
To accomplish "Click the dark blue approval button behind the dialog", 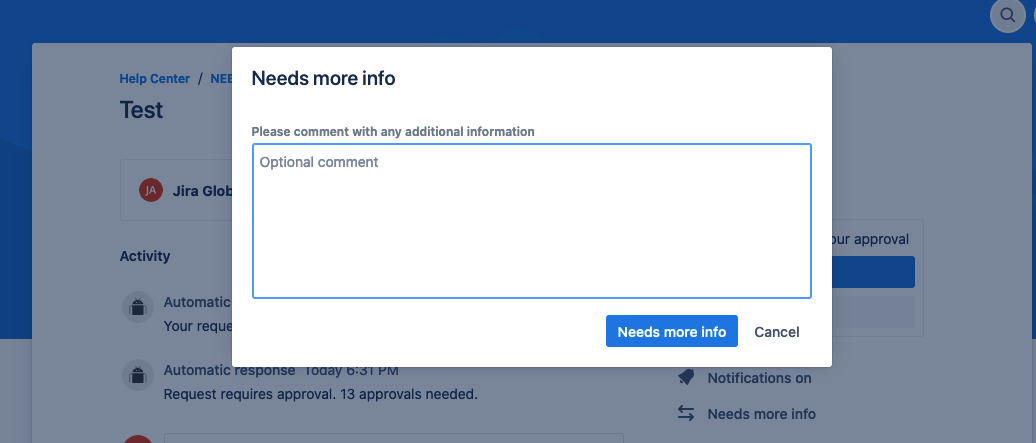I will point(873,272).
